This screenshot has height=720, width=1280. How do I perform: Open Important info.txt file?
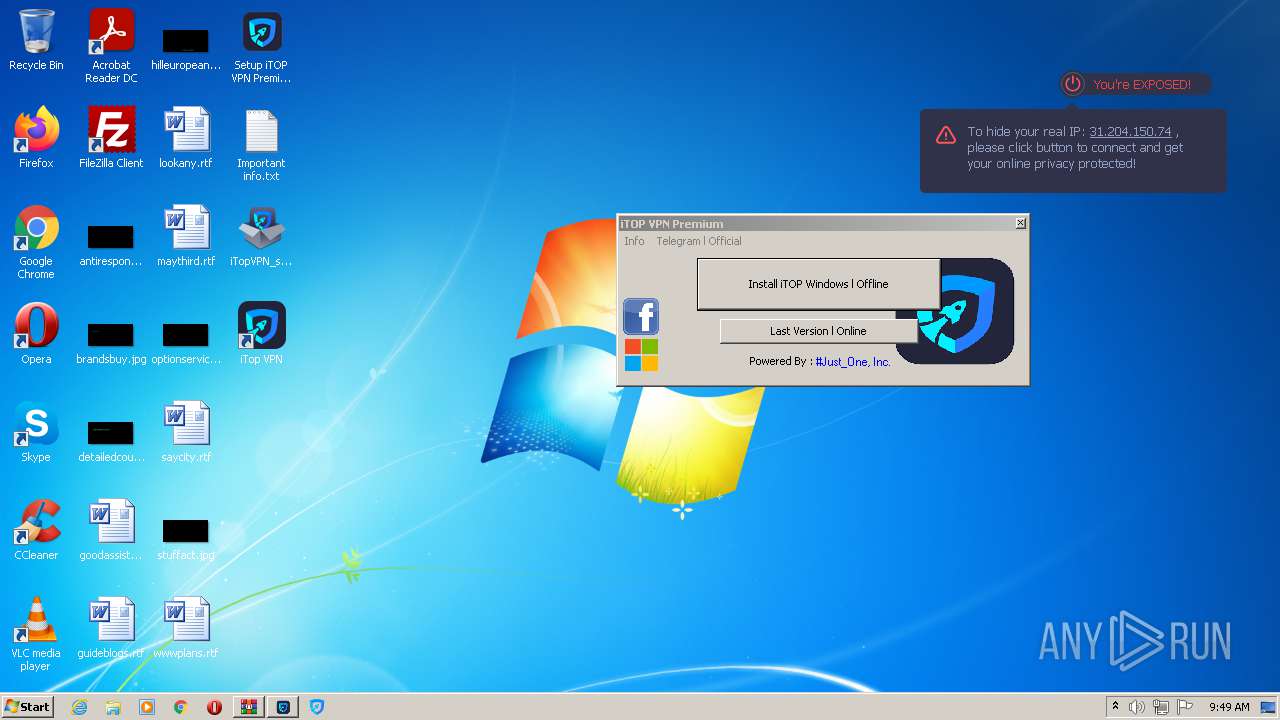point(261,145)
